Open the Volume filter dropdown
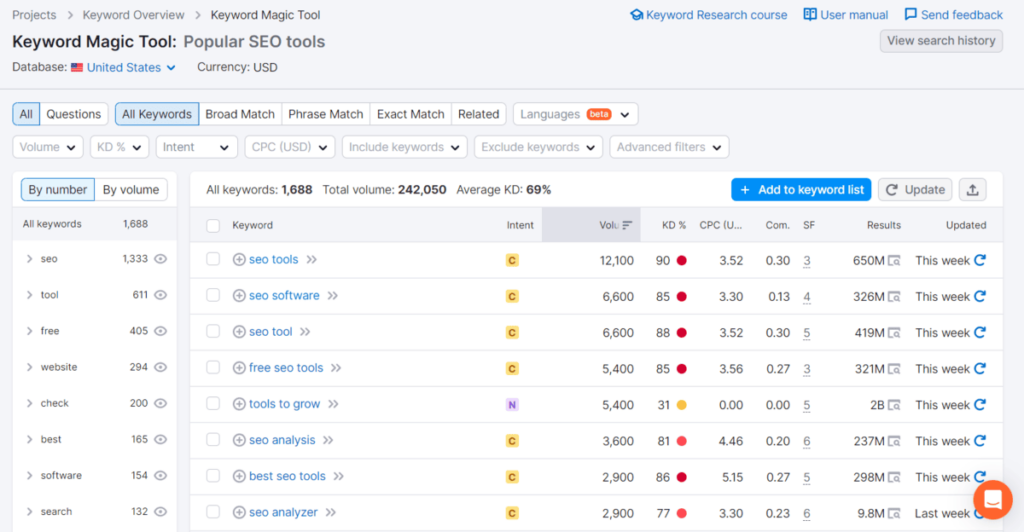The image size is (1024, 532). 48,147
